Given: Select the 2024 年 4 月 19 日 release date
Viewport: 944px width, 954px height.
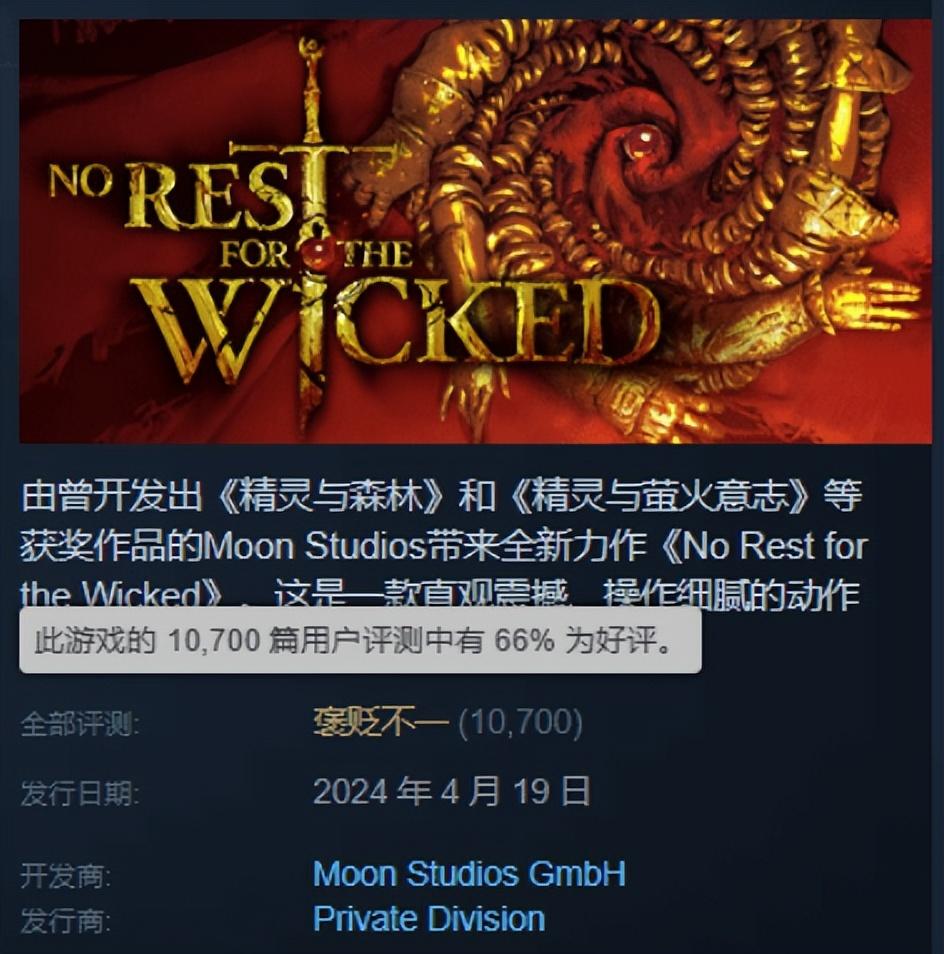Looking at the screenshot, I should (451, 791).
